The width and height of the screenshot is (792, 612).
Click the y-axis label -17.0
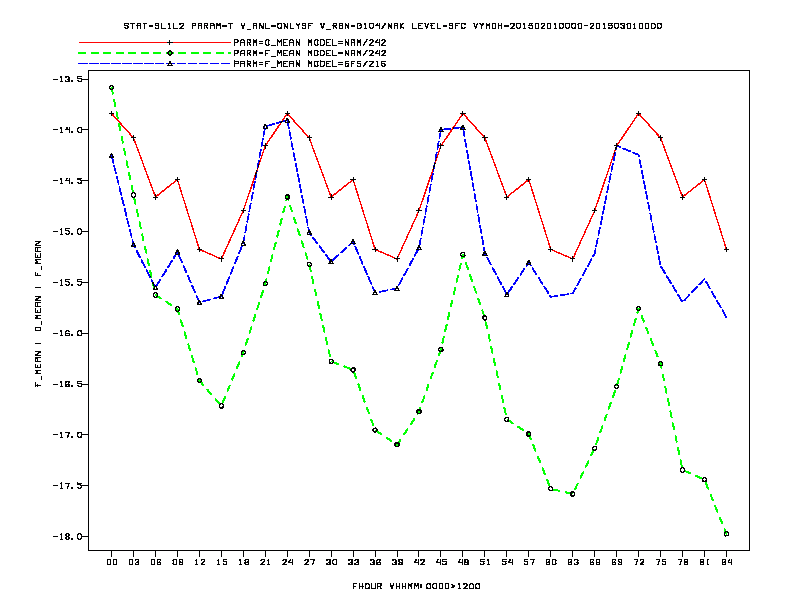tap(67, 435)
